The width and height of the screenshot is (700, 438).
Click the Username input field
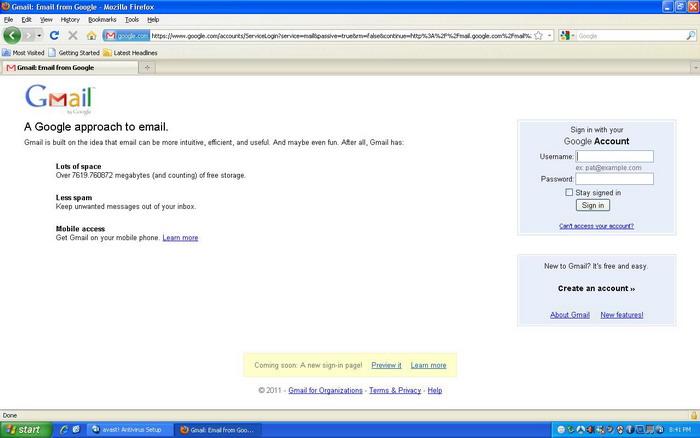point(615,156)
